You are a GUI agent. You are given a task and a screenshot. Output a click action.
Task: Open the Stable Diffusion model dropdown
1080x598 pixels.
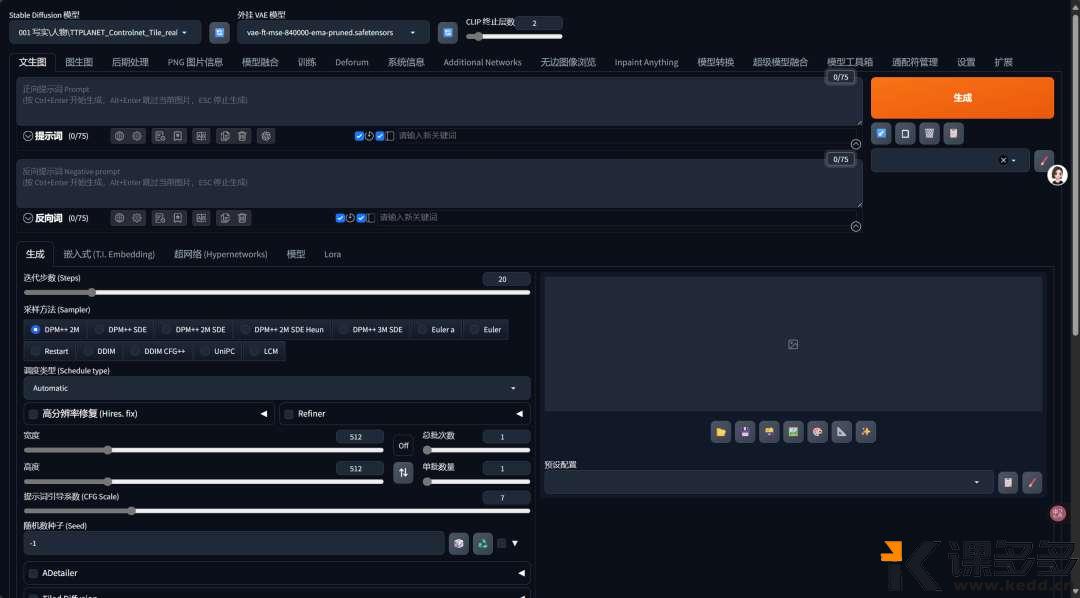click(104, 33)
